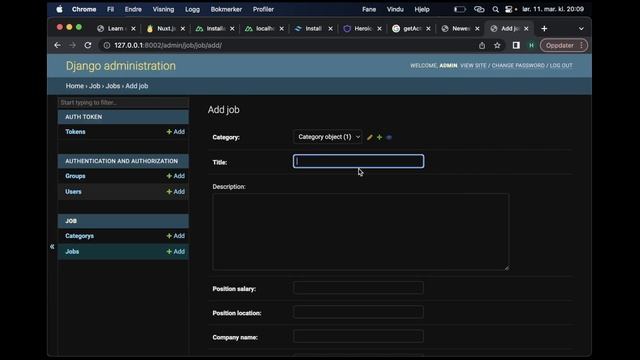The image size is (640, 360).
Task: Click the view eye icon next to Category
Action: coord(389,138)
